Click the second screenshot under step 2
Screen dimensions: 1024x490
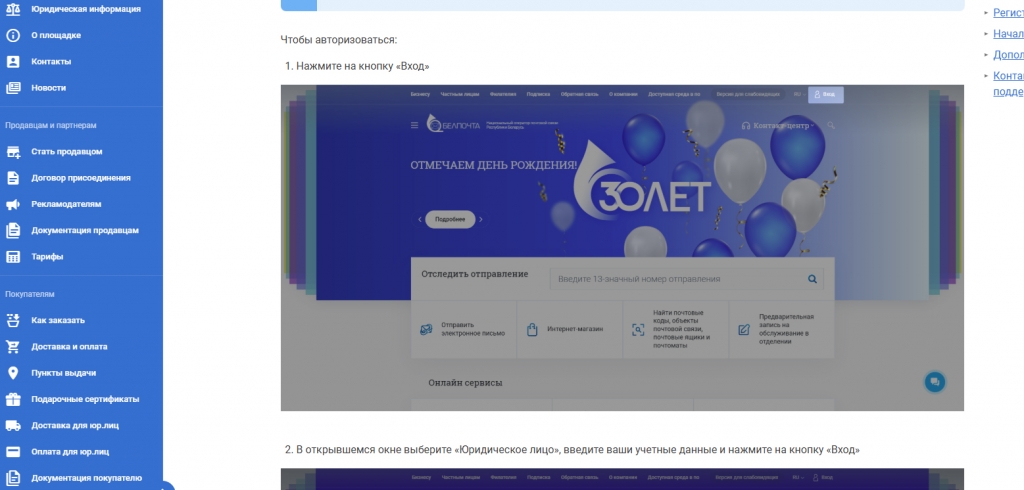[x=622, y=479]
